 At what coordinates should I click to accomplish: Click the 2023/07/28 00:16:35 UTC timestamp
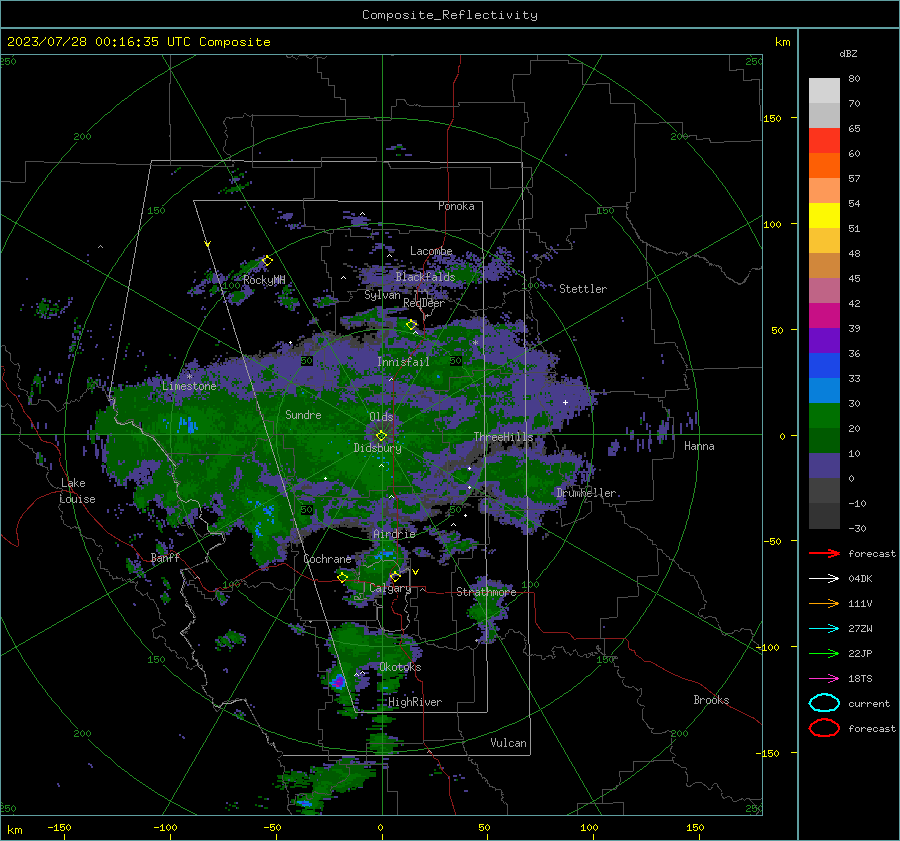(138, 42)
